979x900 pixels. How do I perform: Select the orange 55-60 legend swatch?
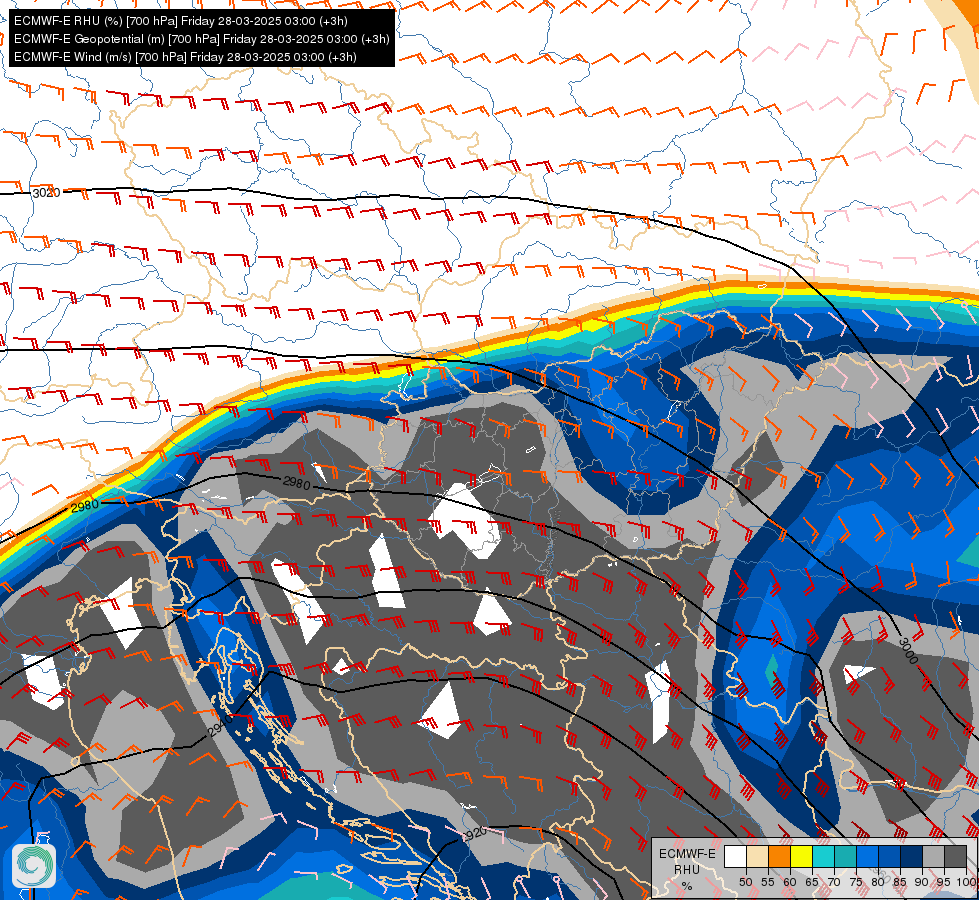tap(780, 856)
